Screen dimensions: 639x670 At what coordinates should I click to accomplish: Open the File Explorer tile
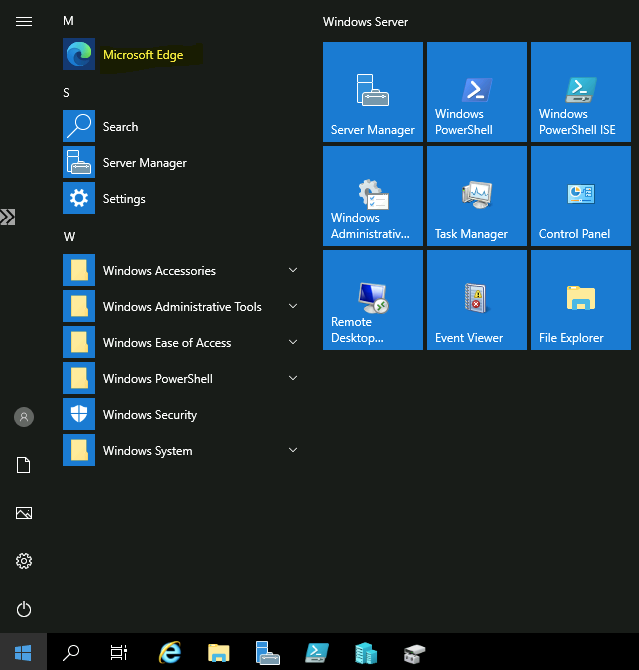click(580, 300)
